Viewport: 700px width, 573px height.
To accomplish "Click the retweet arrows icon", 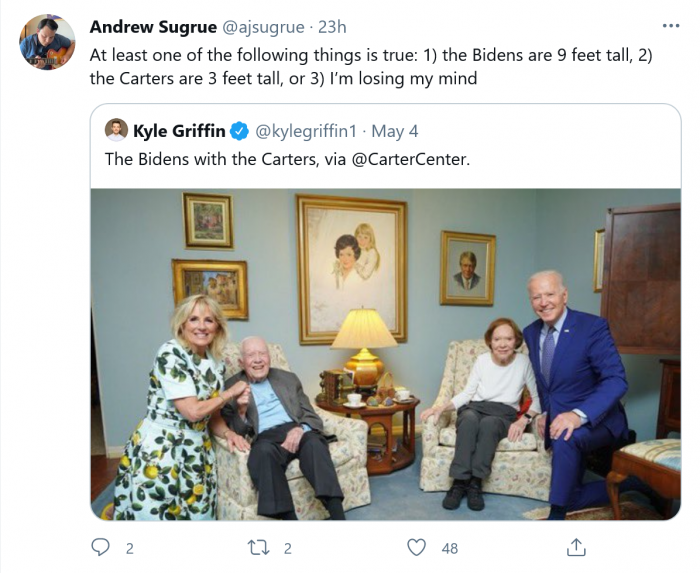I will point(258,547).
